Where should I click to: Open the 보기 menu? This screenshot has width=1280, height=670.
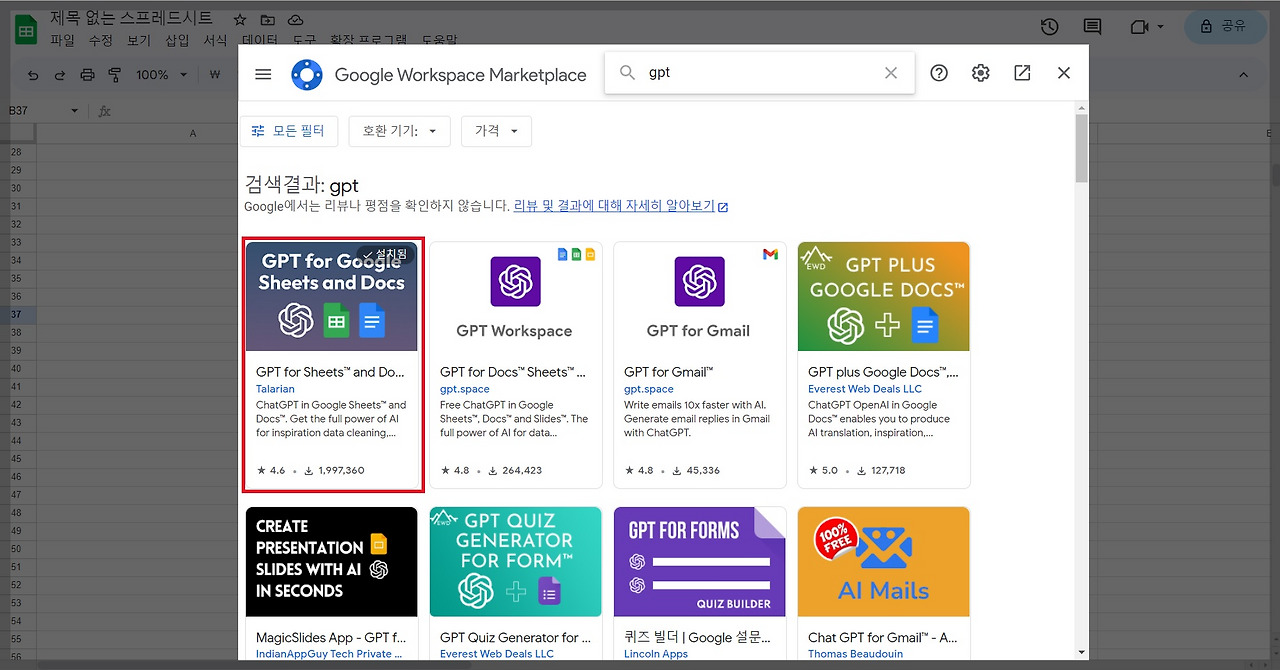click(x=138, y=40)
